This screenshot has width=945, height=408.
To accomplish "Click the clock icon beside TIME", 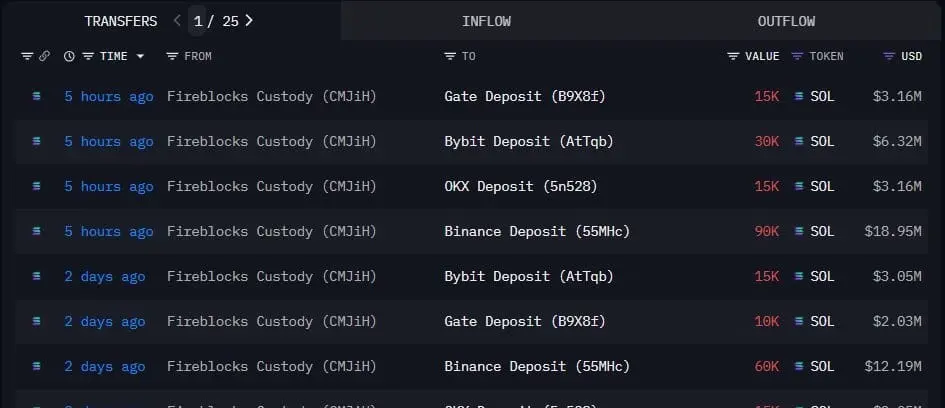I will point(69,56).
